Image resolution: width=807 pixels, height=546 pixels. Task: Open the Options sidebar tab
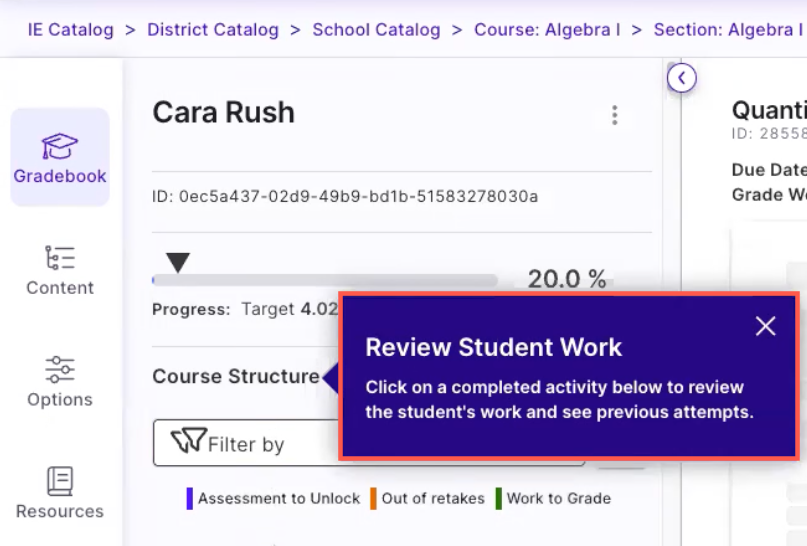coord(60,382)
